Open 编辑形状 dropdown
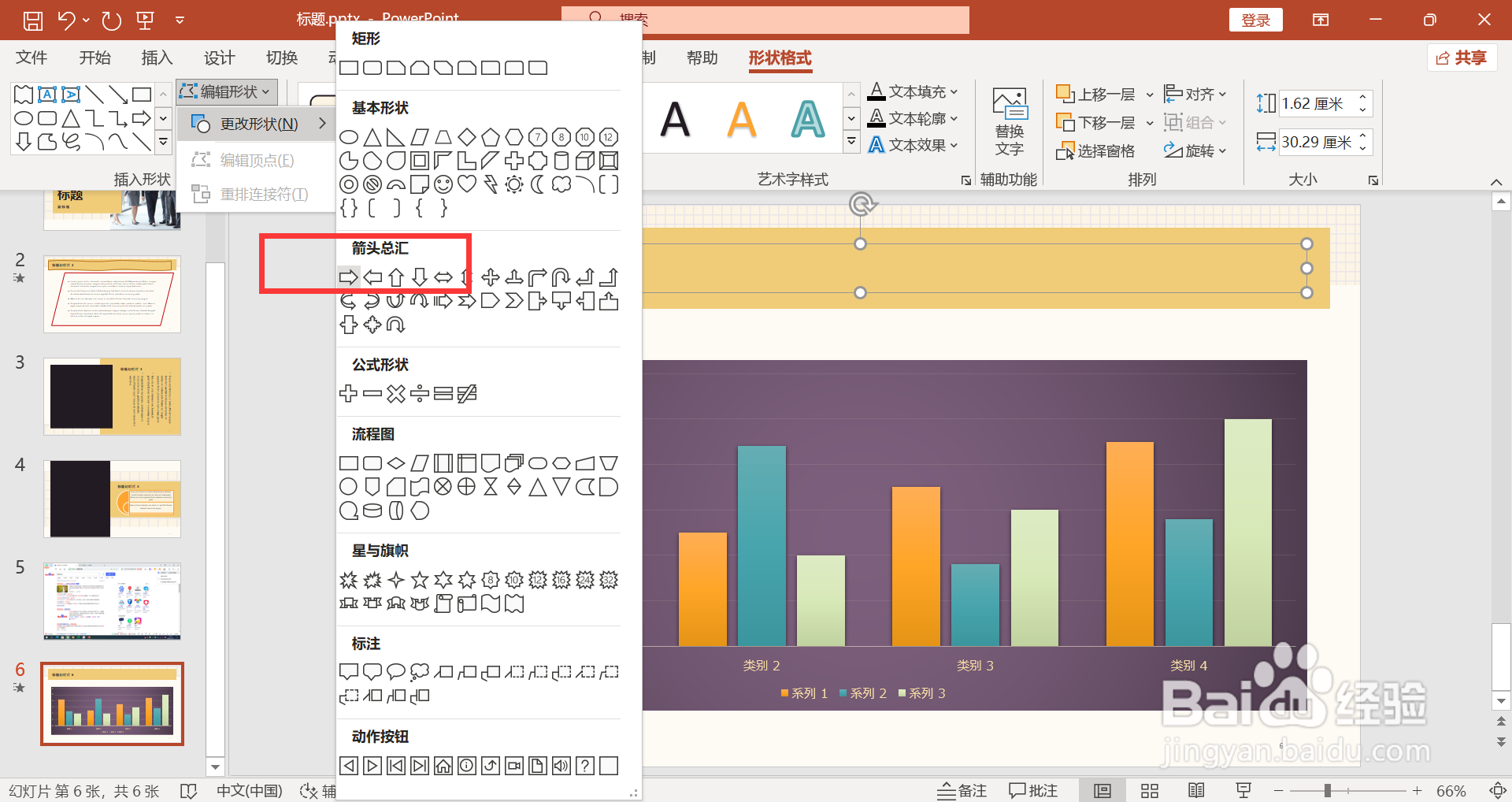This screenshot has width=1512, height=802. tap(226, 92)
